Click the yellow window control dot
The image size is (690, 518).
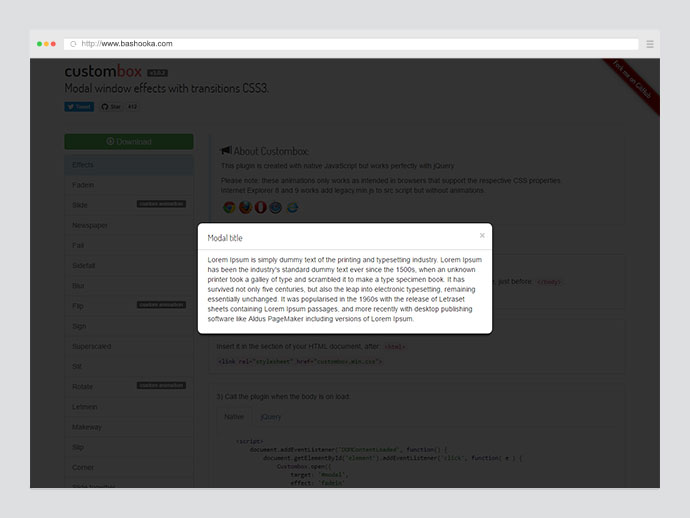tap(46, 44)
